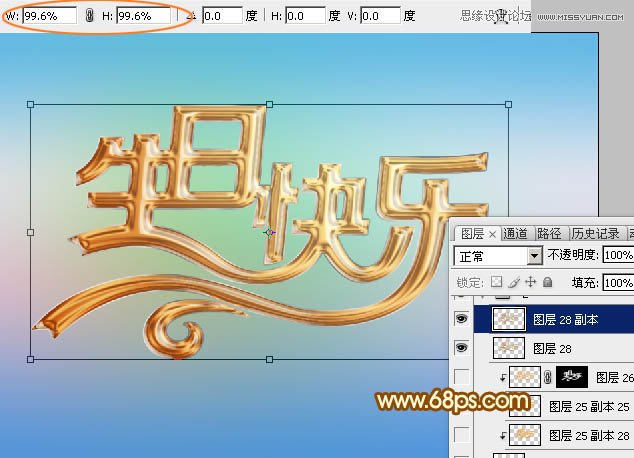The image size is (634, 458).
Task: Switch to the 路径 tab
Action: point(549,234)
